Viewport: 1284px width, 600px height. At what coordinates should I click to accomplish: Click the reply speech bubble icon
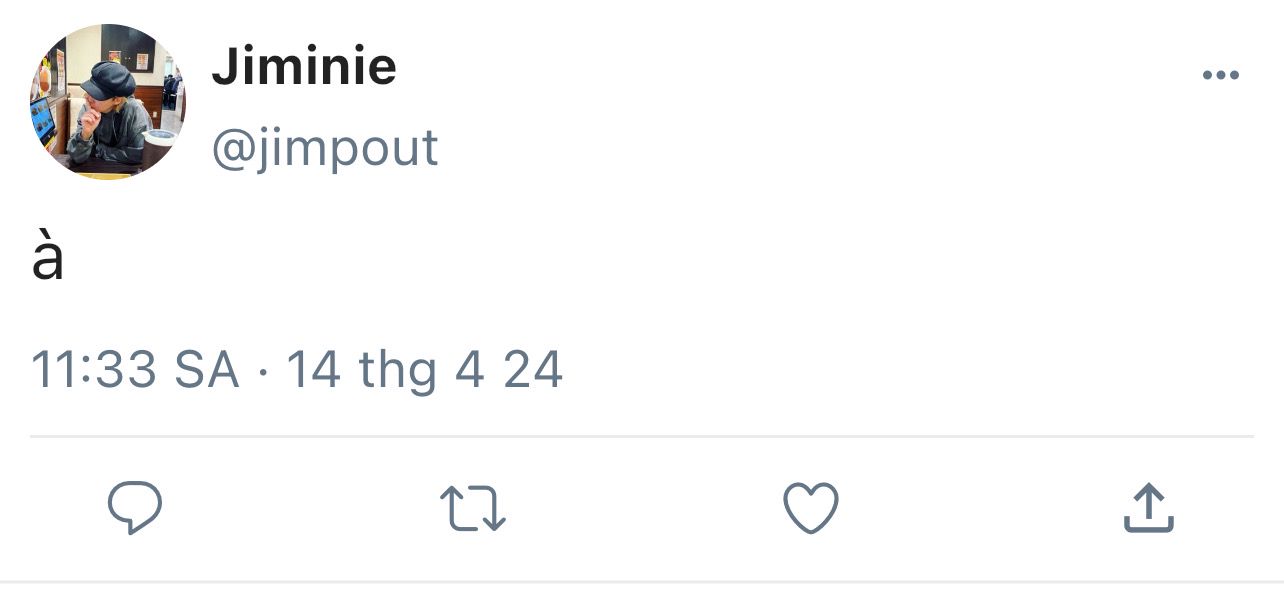[x=135, y=508]
